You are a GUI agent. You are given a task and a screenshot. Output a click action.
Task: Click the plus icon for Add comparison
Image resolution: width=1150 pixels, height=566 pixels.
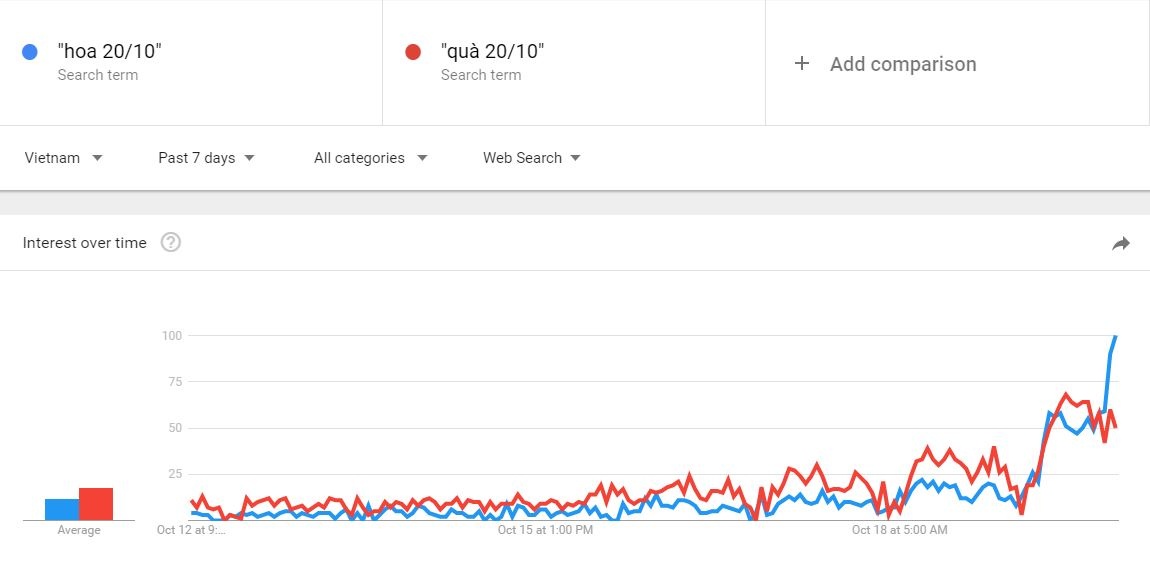pyautogui.click(x=801, y=64)
